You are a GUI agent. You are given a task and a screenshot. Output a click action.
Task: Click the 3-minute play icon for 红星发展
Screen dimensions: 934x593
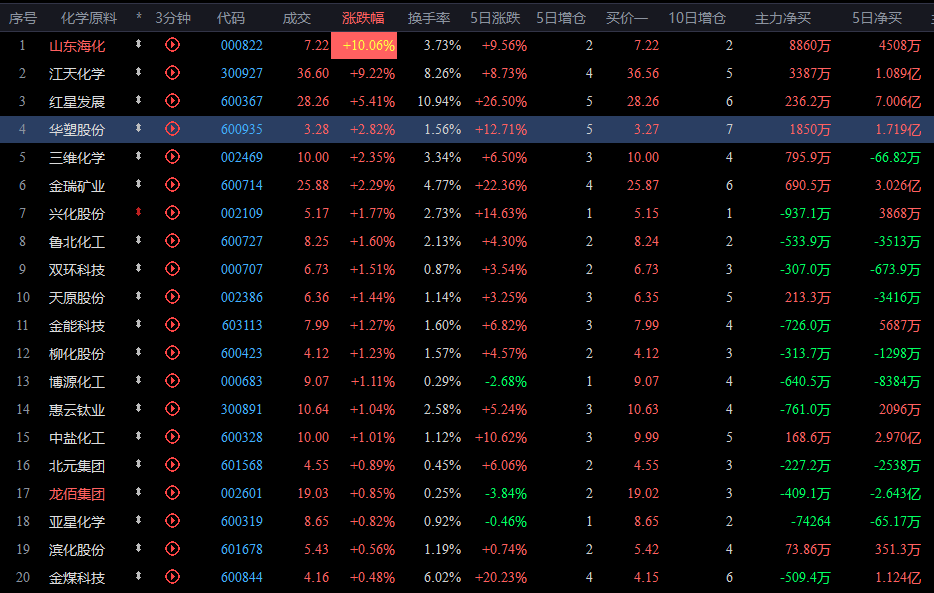click(172, 101)
